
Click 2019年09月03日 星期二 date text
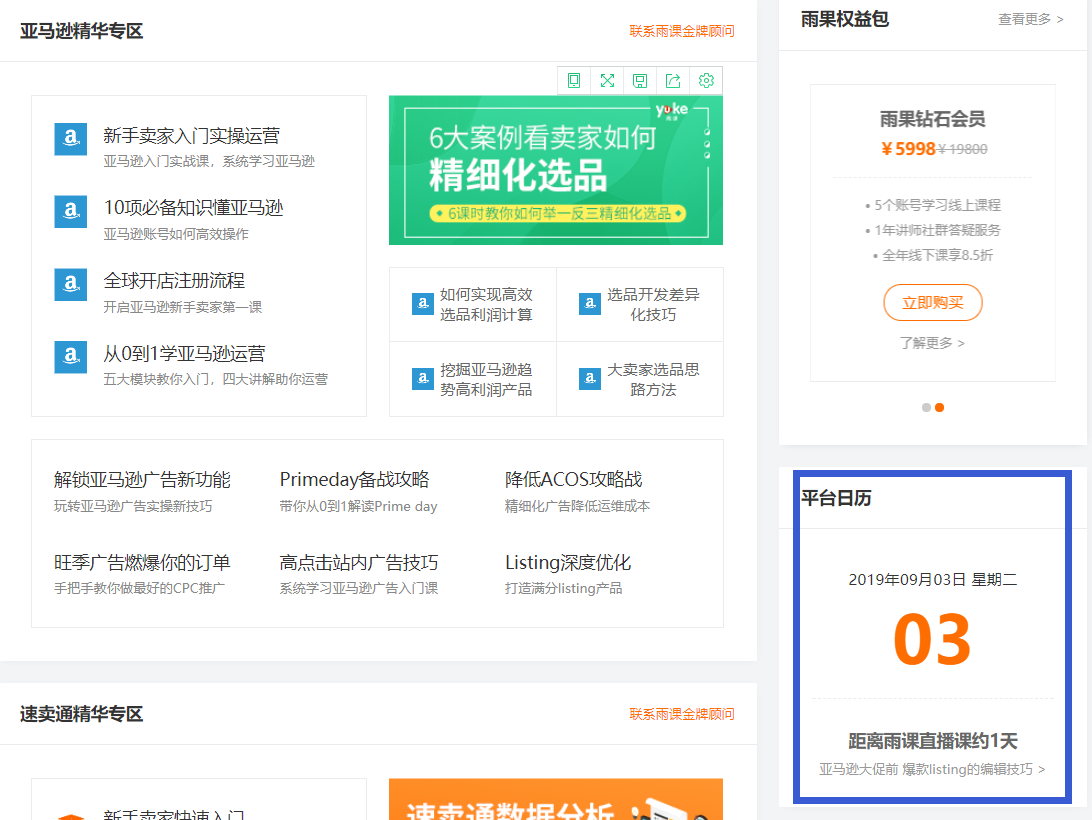point(933,580)
